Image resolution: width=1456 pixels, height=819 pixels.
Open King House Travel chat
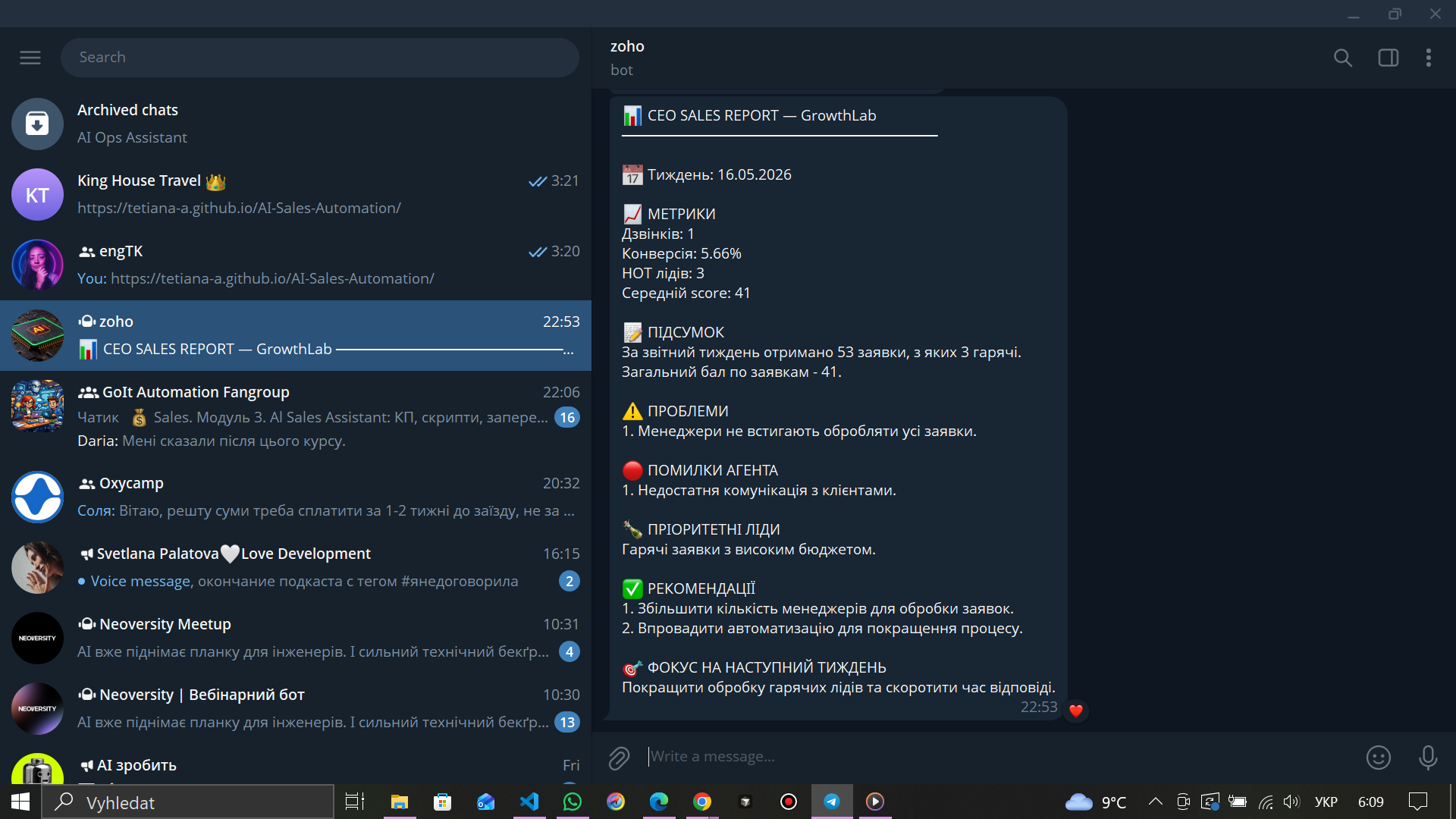296,194
